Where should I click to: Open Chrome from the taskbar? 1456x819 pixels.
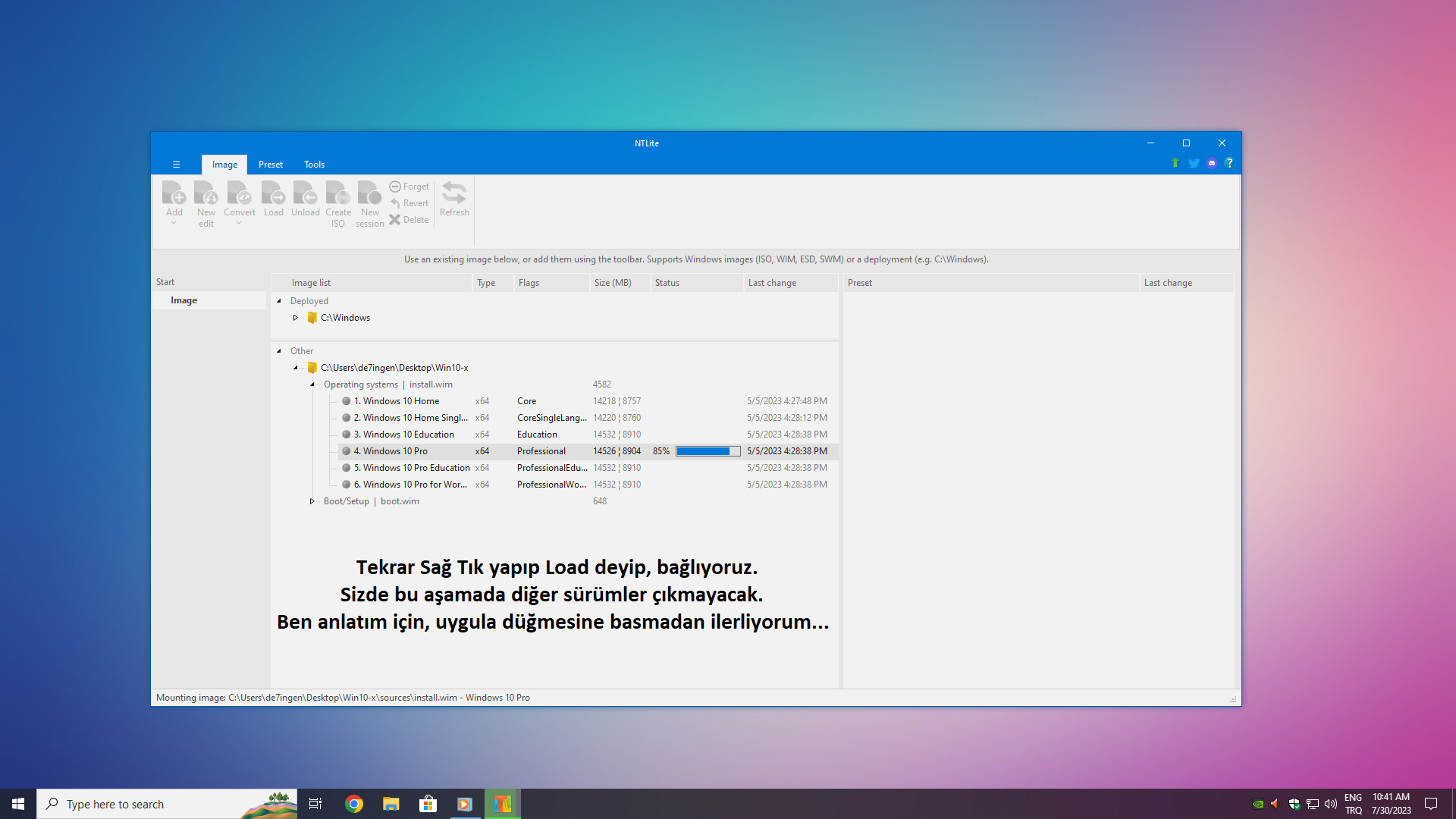click(354, 804)
